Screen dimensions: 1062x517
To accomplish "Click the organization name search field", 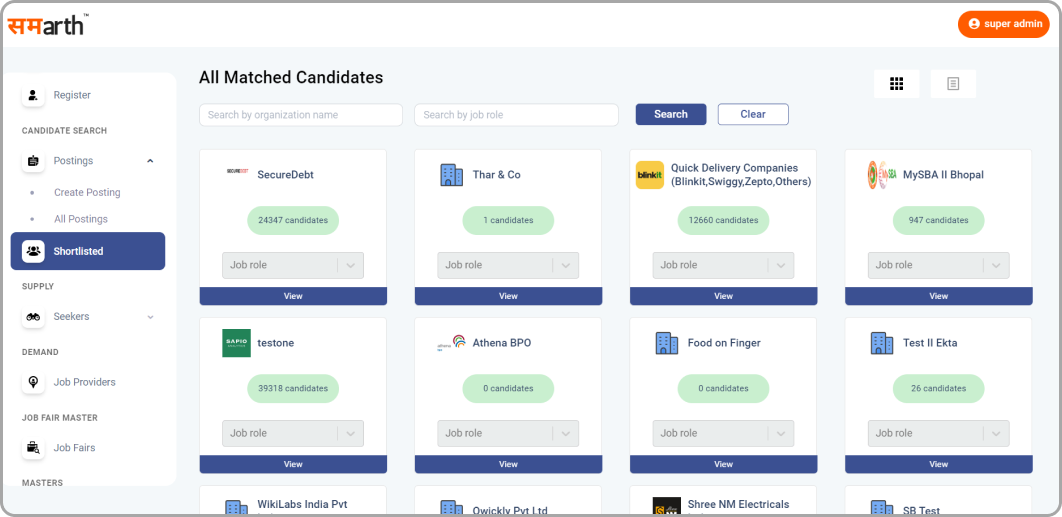I will click(300, 115).
